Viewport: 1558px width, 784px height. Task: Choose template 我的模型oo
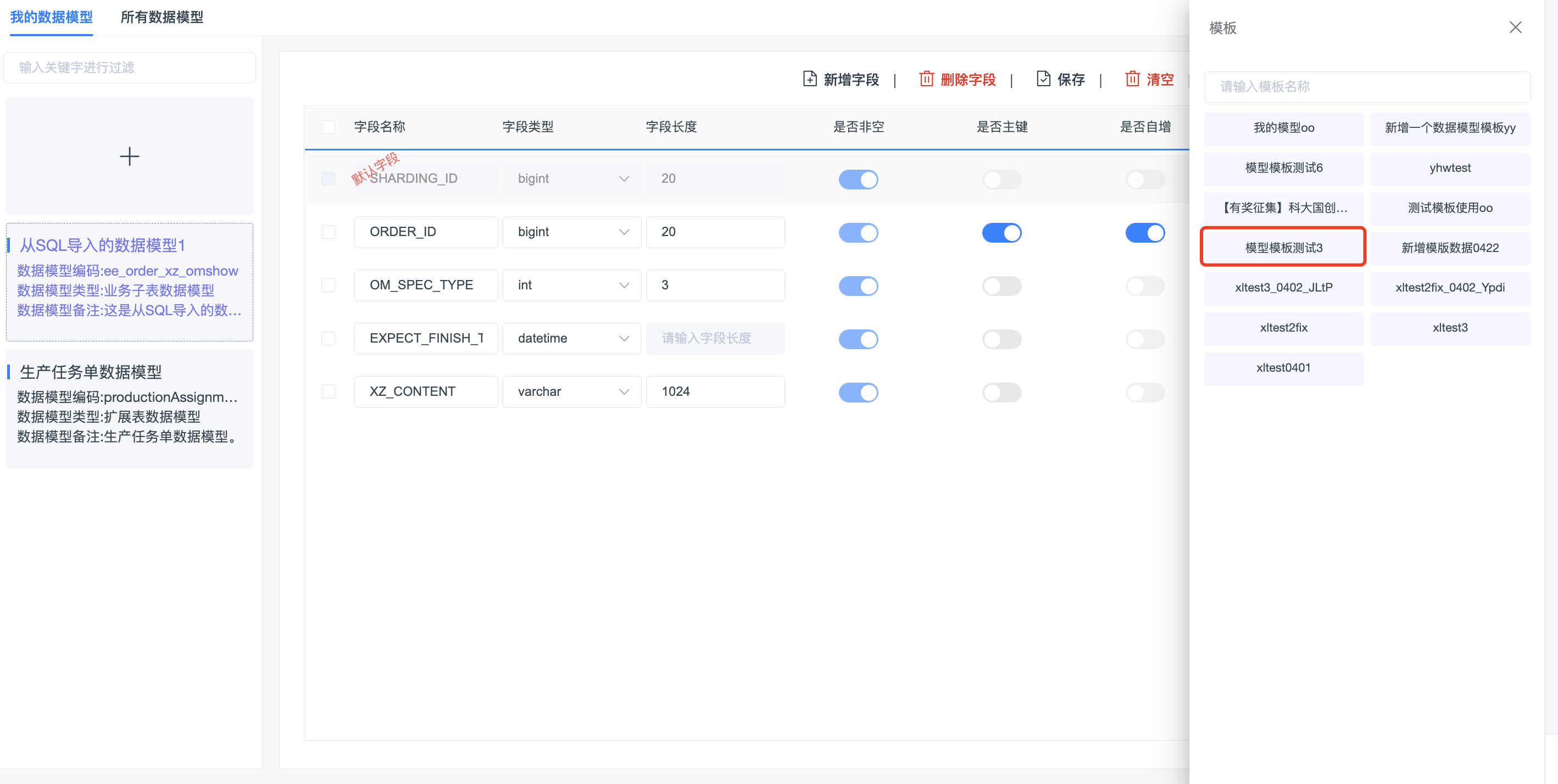(1283, 128)
